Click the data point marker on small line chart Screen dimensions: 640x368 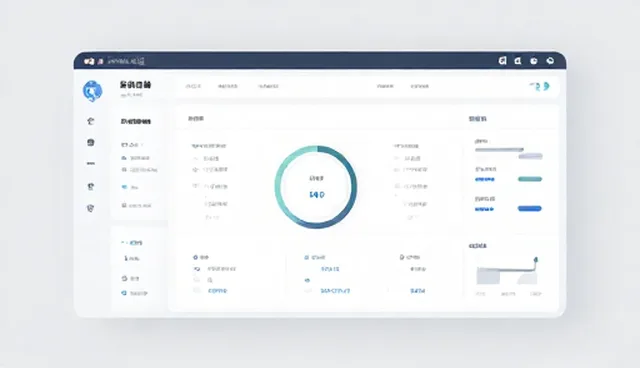(536, 259)
